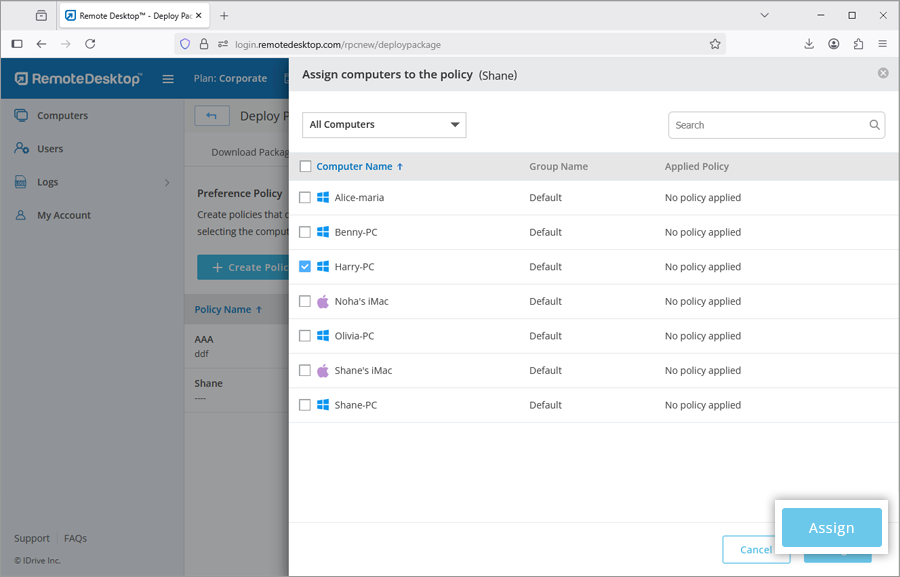The width and height of the screenshot is (900, 577).
Task: Check the Alice-maria computer checkbox
Action: [x=305, y=198]
